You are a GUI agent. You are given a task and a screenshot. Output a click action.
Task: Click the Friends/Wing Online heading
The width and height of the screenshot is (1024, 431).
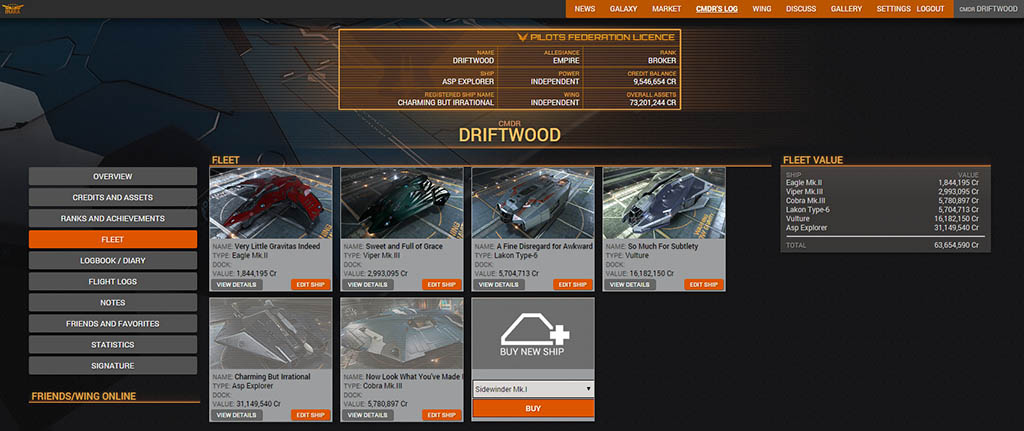[84, 396]
